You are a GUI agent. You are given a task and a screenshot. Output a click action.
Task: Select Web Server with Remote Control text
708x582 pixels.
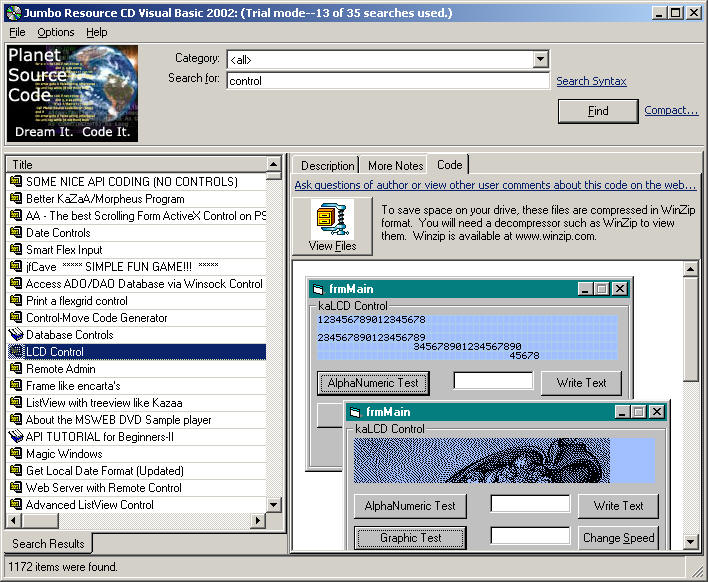104,488
